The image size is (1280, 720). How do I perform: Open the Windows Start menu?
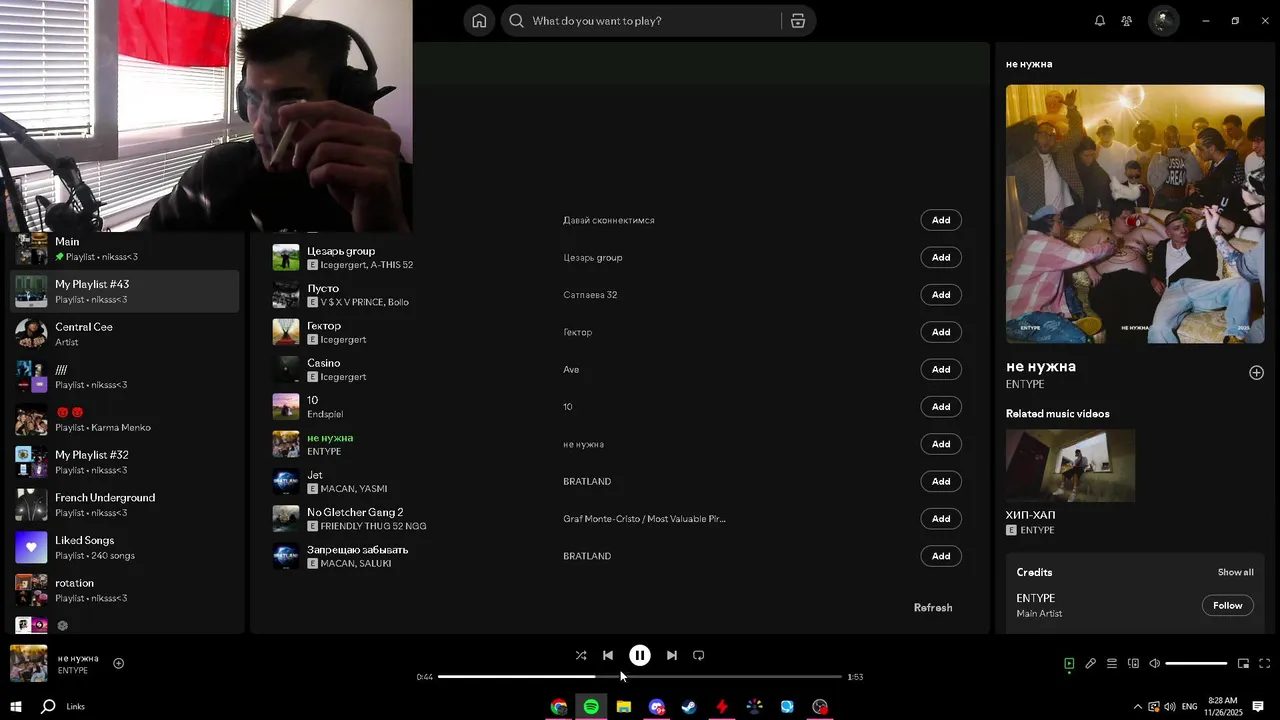(x=15, y=707)
